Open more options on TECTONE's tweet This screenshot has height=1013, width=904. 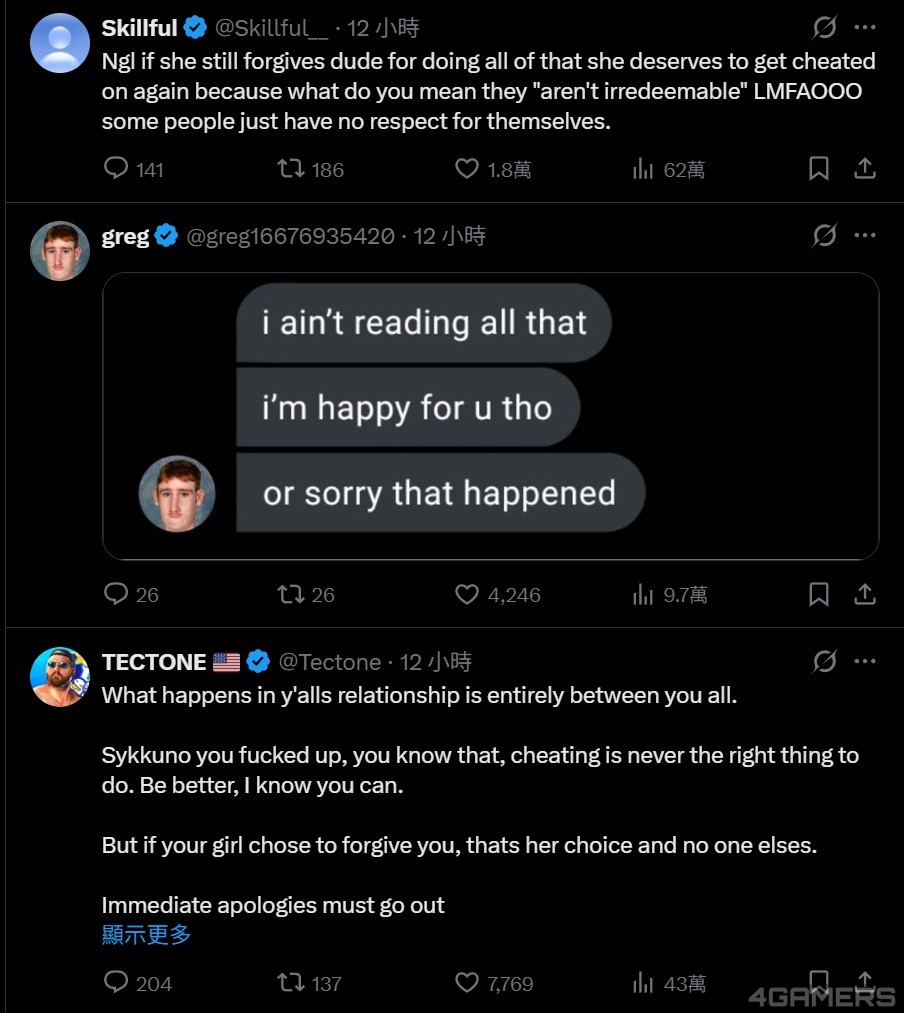[865, 661]
